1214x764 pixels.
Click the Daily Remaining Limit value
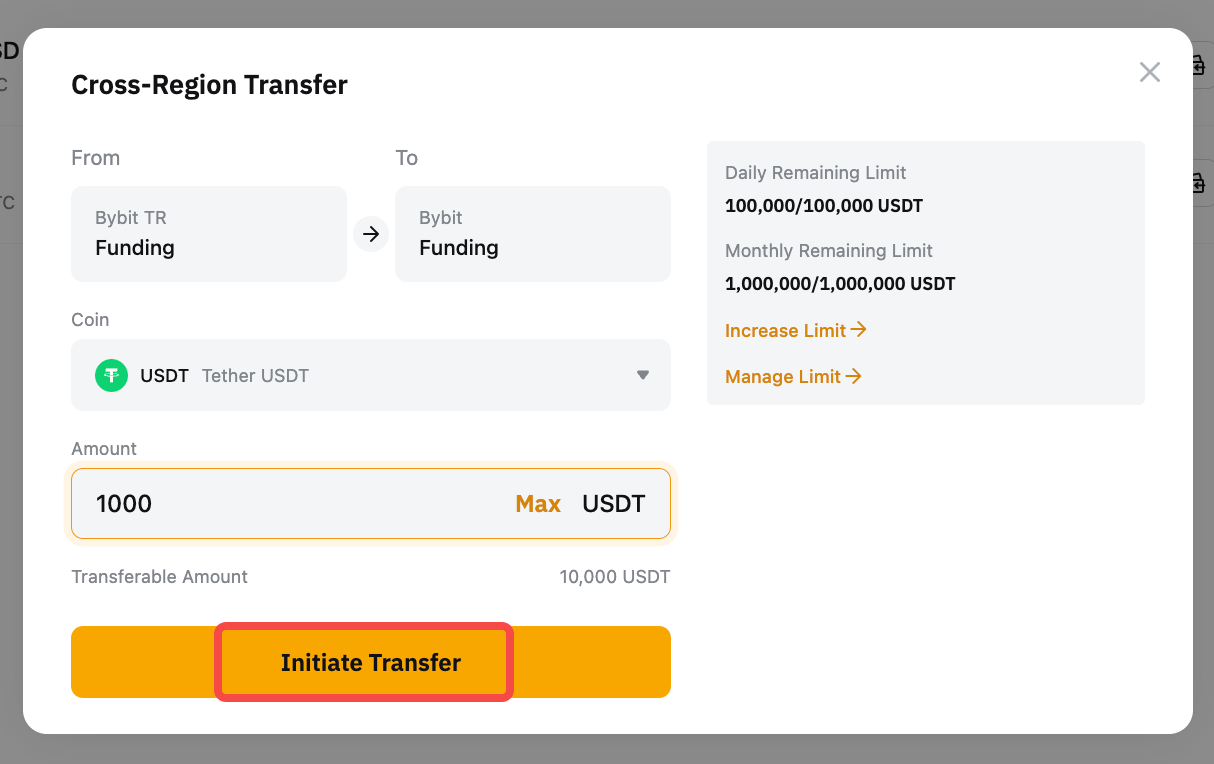[823, 206]
